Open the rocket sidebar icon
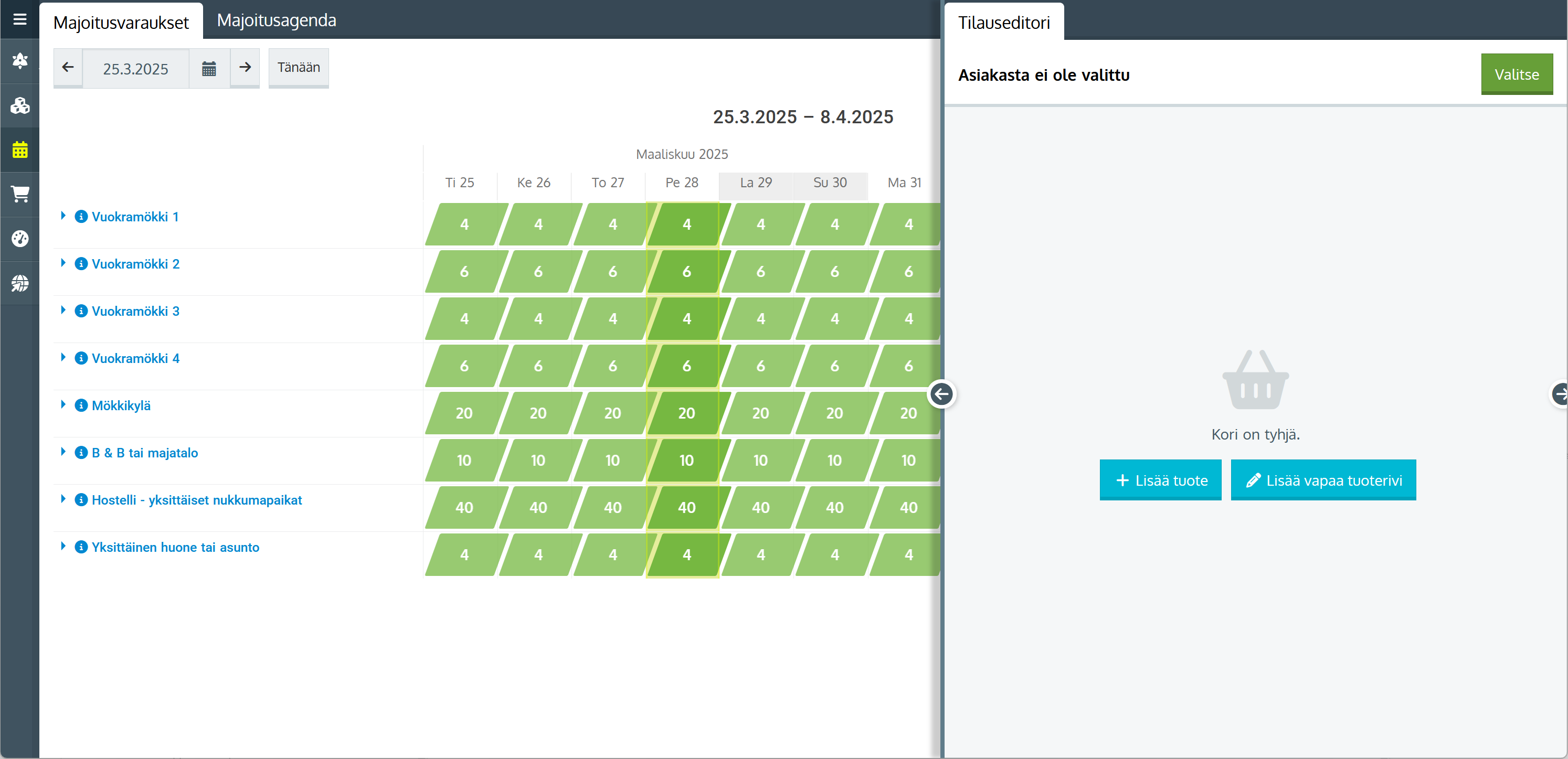The width and height of the screenshot is (1568, 759). [19, 61]
